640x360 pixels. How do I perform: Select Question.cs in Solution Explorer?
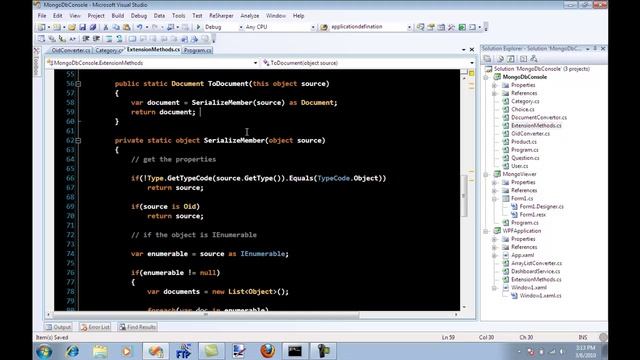point(525,158)
